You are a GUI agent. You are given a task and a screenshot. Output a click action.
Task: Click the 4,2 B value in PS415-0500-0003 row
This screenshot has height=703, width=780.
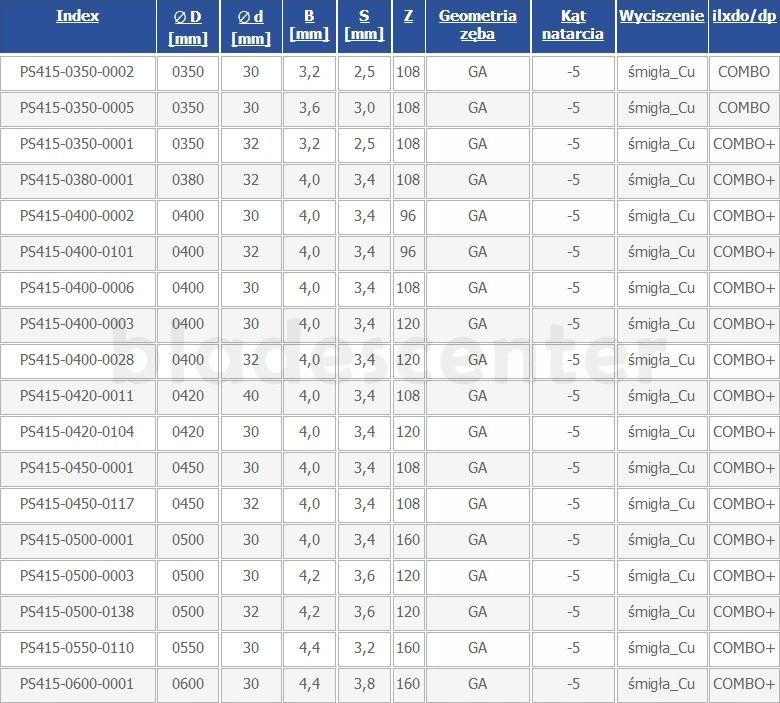309,576
